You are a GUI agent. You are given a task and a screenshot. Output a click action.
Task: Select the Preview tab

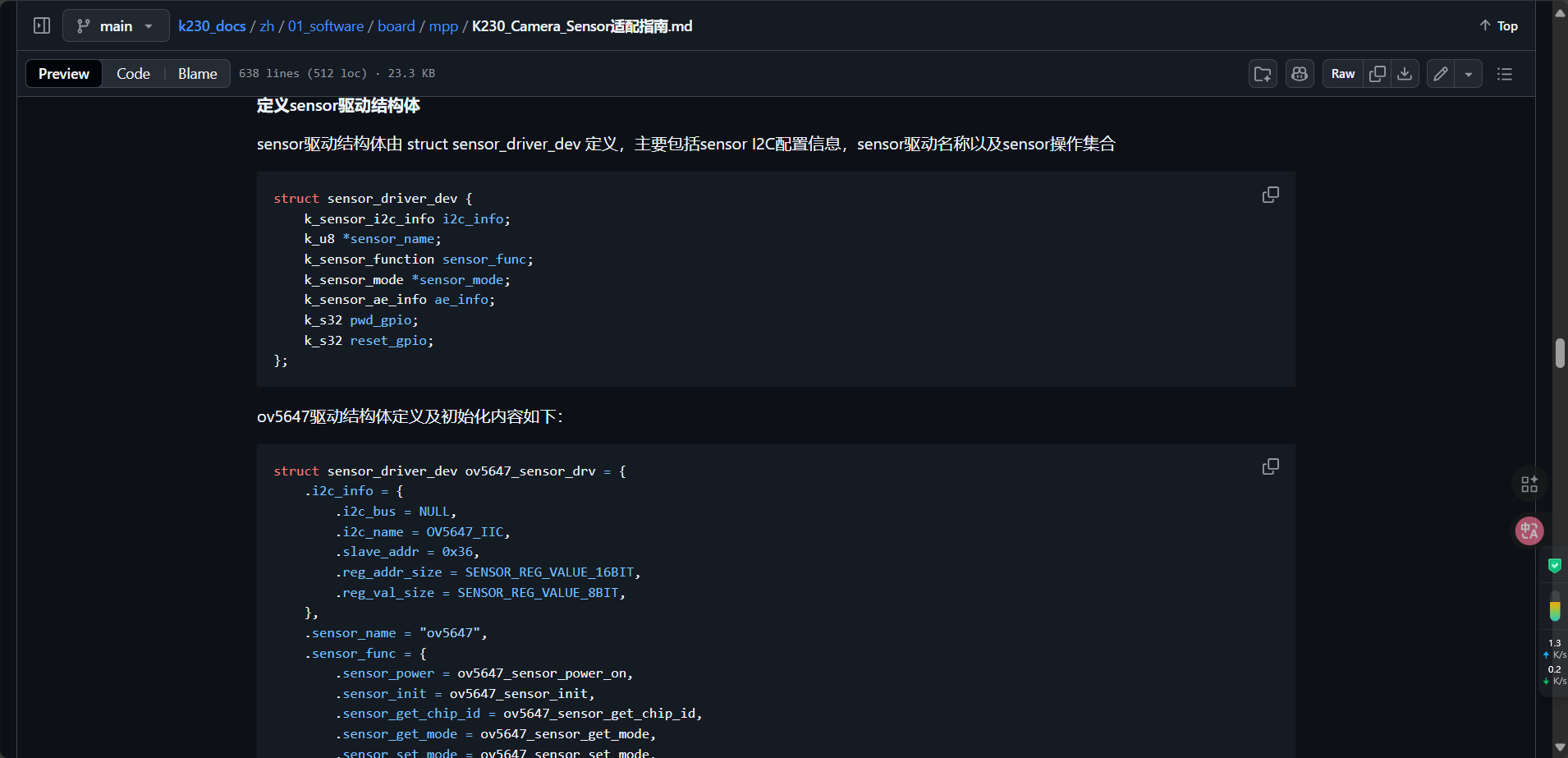(64, 74)
